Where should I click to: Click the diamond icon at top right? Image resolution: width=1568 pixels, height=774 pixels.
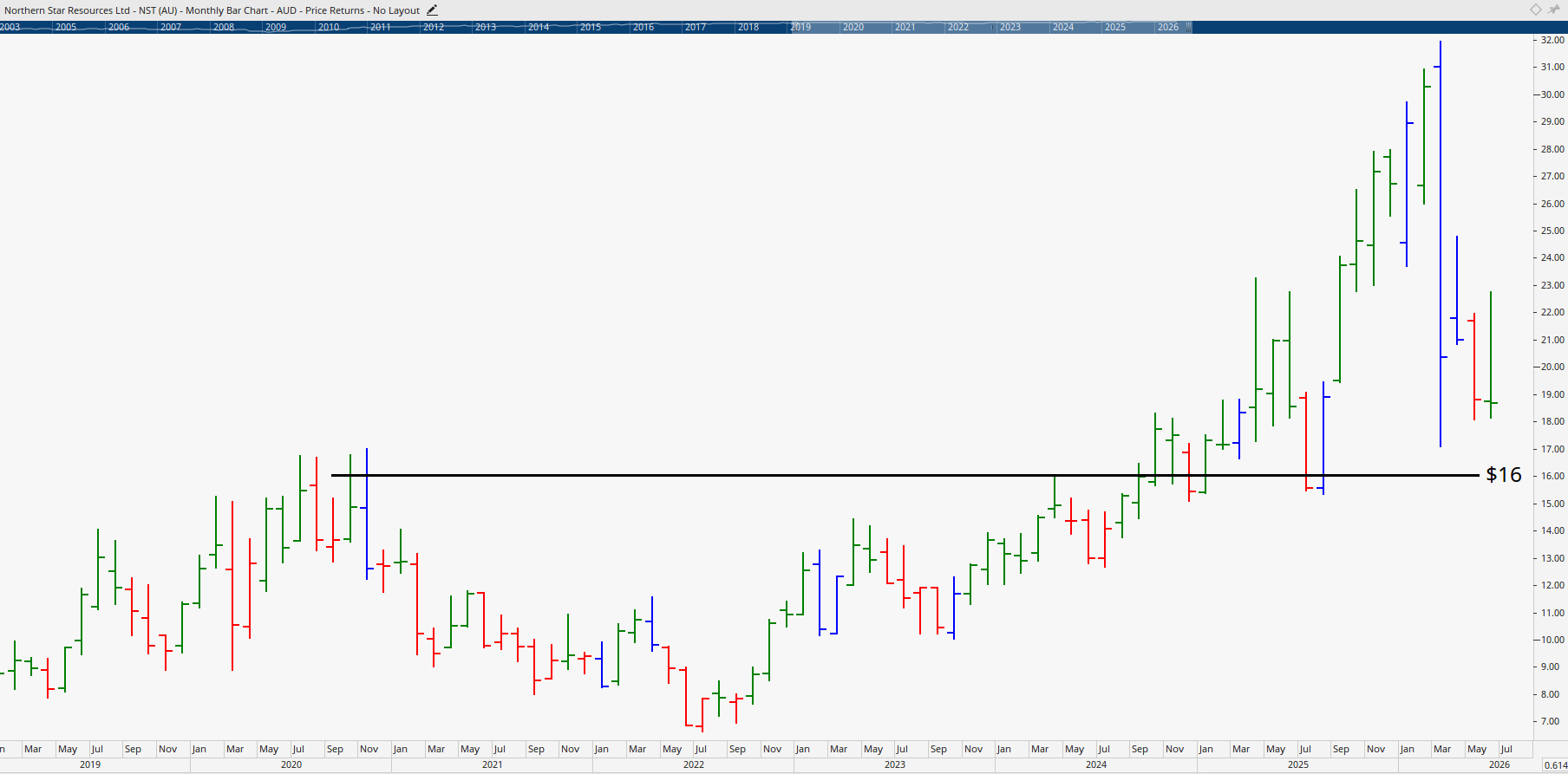(x=1535, y=10)
